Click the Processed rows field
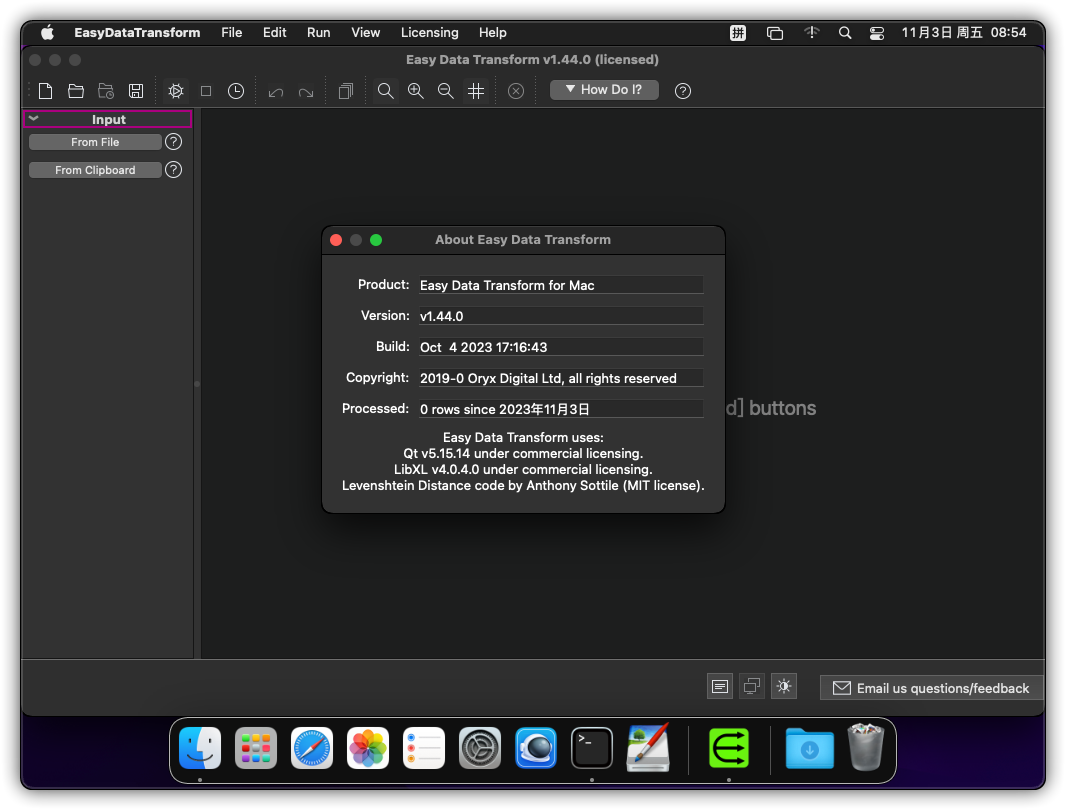1066x810 pixels. [561, 409]
